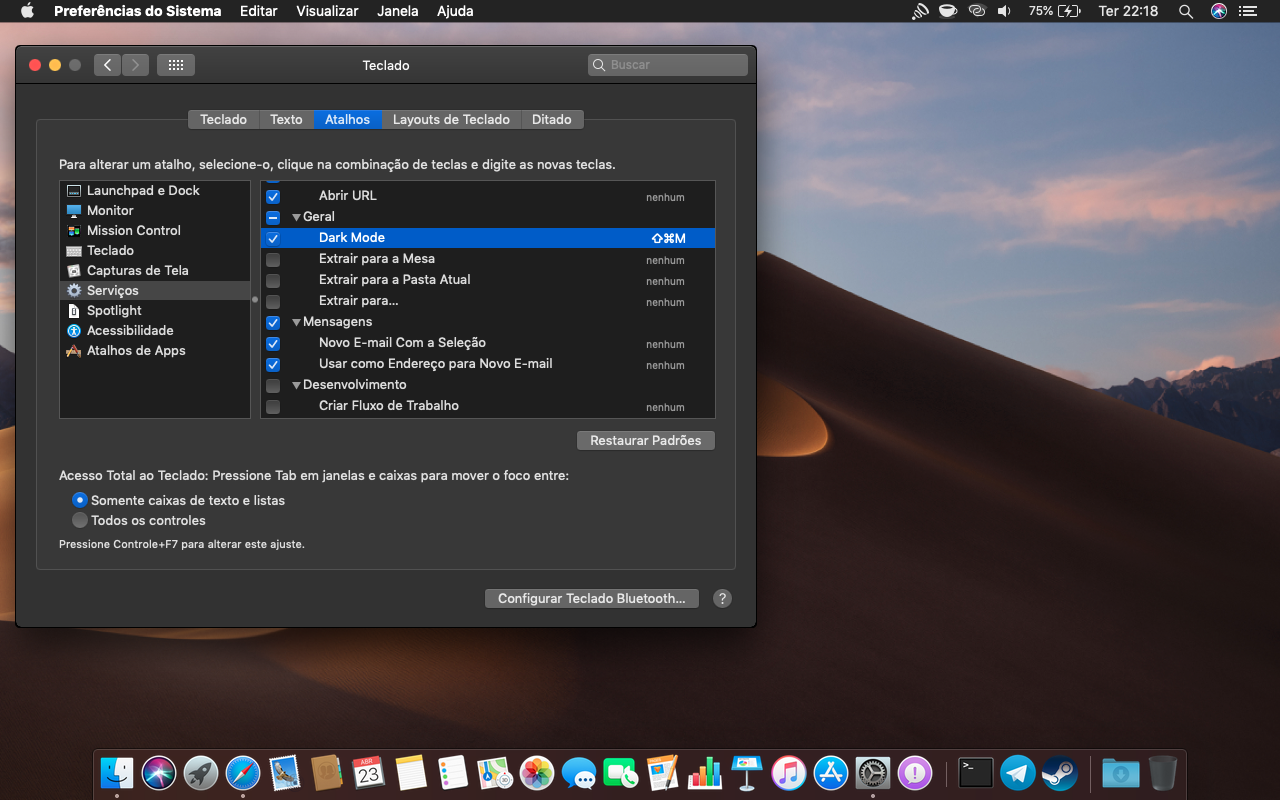Open Maps app in dock
This screenshot has height=800, width=1280.
coord(495,772)
